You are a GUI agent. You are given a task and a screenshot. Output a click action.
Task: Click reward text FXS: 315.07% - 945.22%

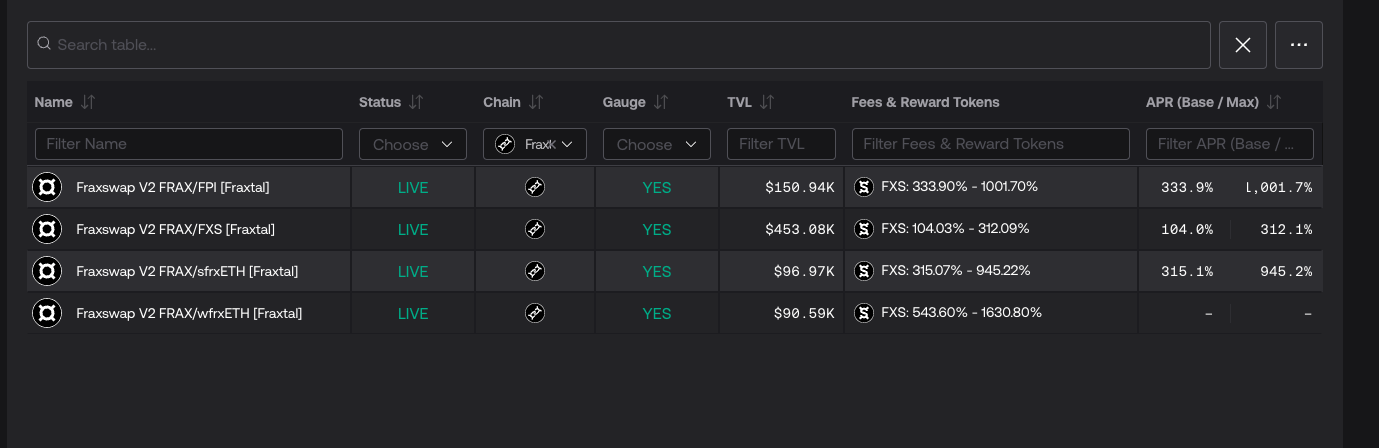(956, 271)
